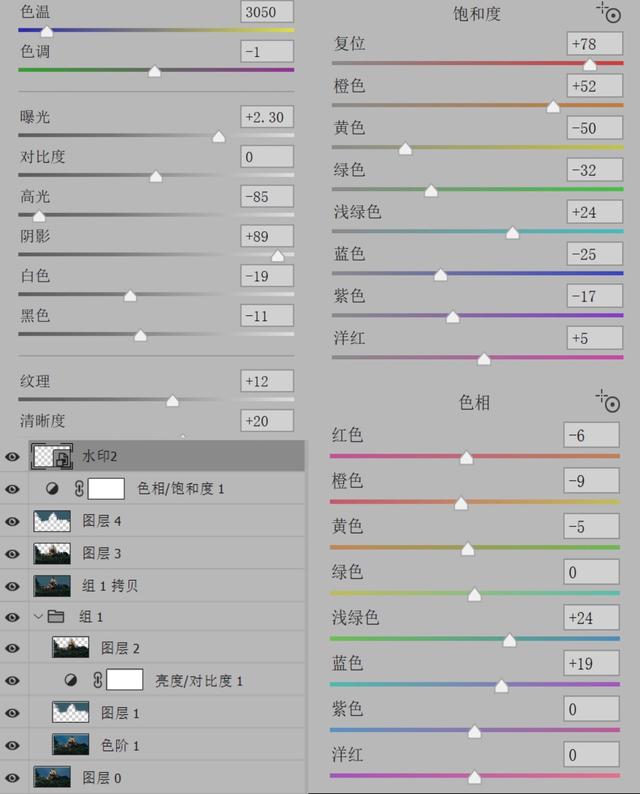Click the 黑色 value field -11
The image size is (640, 794).
point(267,315)
